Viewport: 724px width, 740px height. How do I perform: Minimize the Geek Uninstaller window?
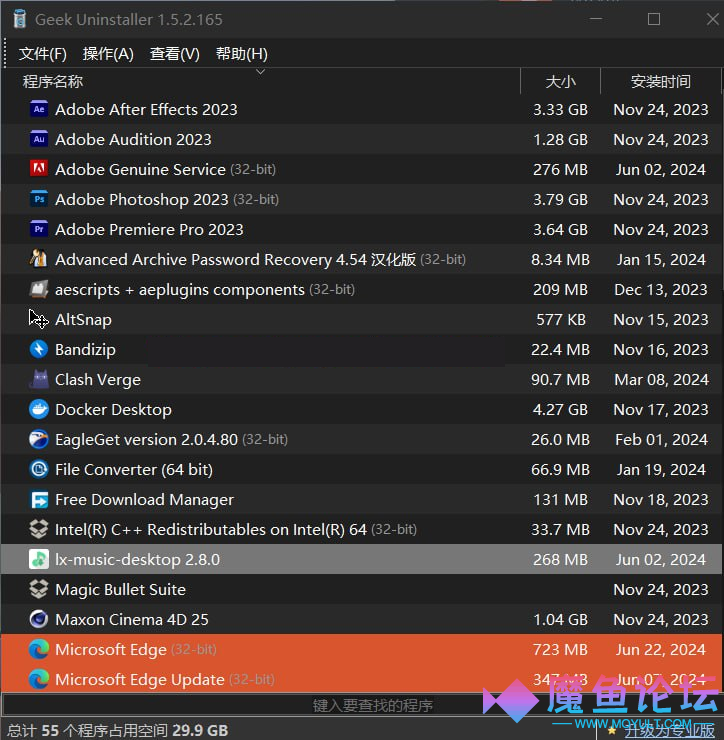596,19
